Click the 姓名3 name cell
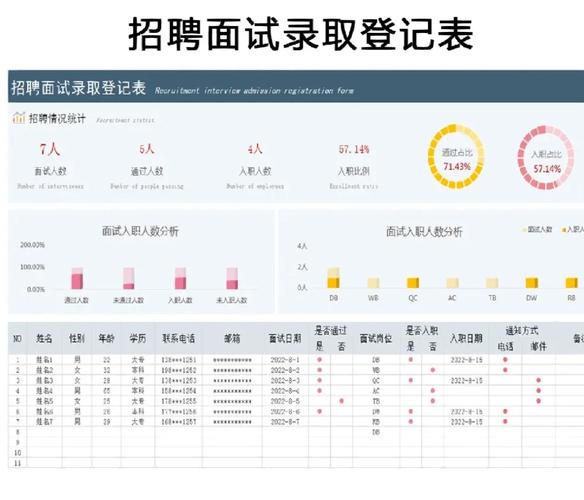584x500 pixels. click(44, 380)
